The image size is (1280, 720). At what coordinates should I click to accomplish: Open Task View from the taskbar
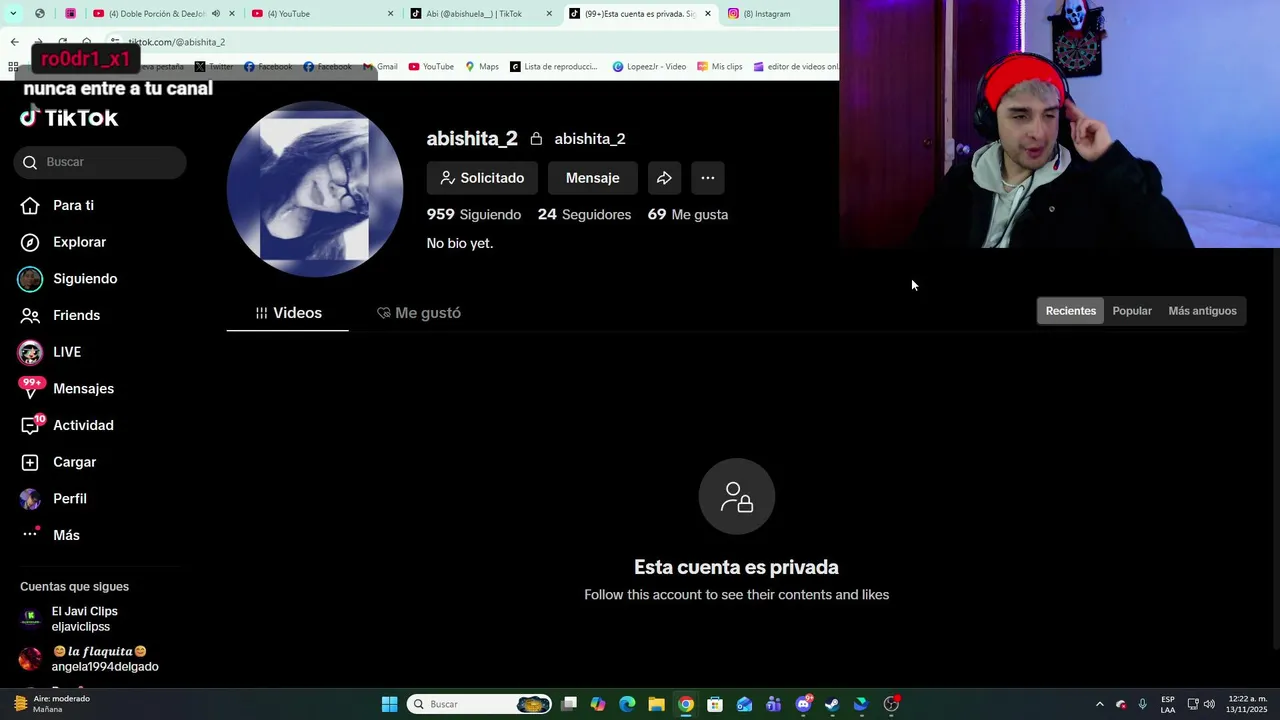click(x=569, y=704)
